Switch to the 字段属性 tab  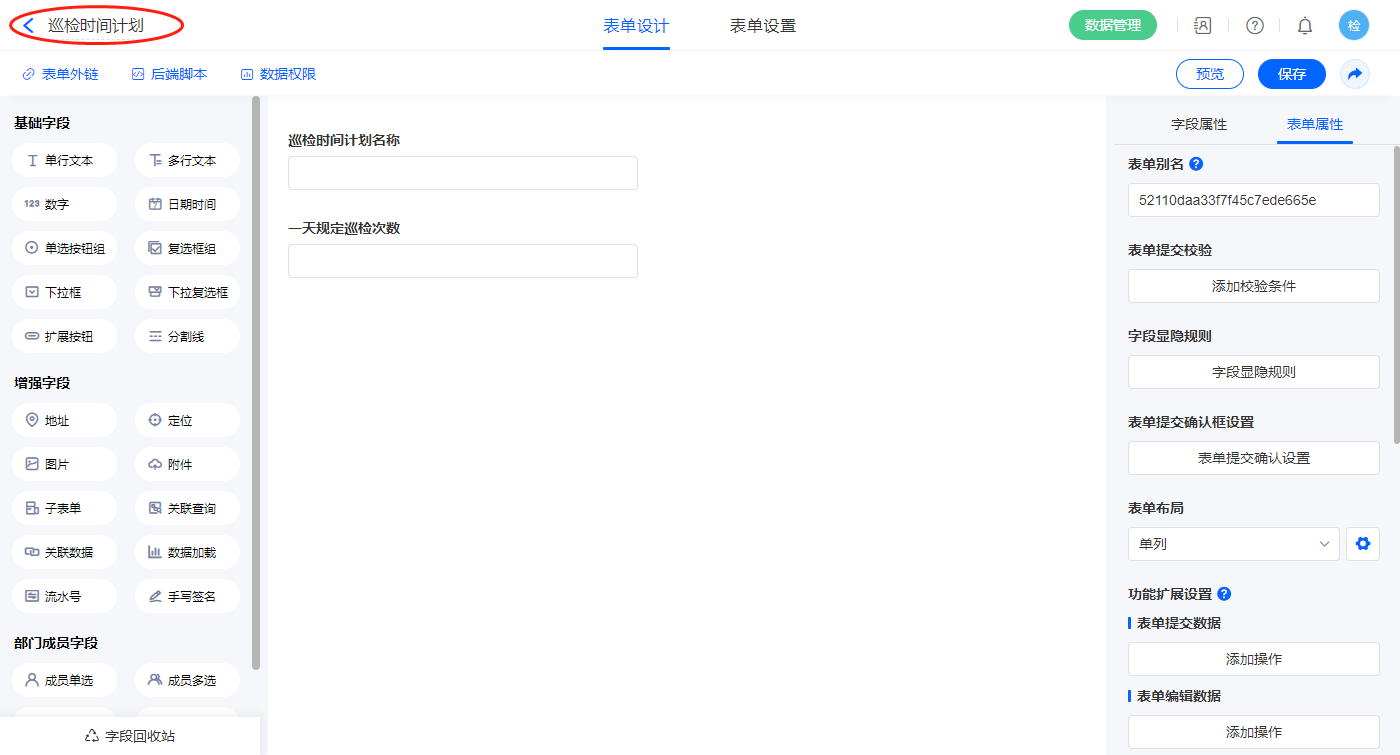1199,124
